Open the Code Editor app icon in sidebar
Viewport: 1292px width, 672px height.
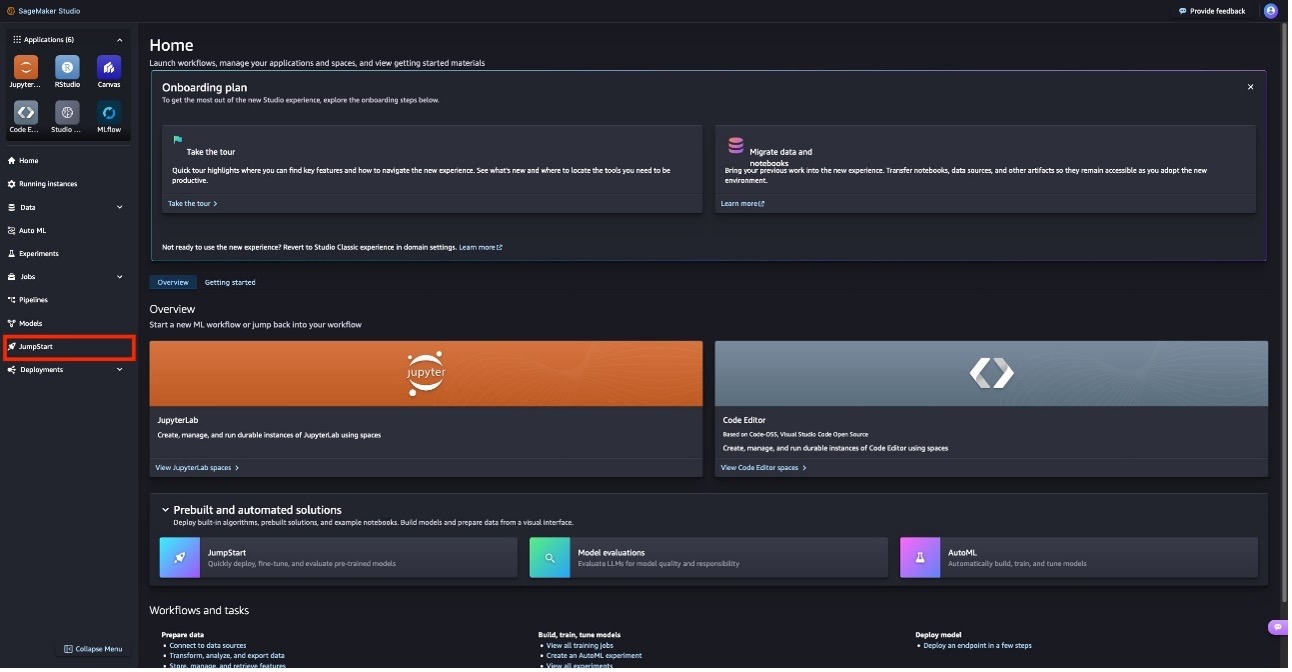pyautogui.click(x=26, y=112)
